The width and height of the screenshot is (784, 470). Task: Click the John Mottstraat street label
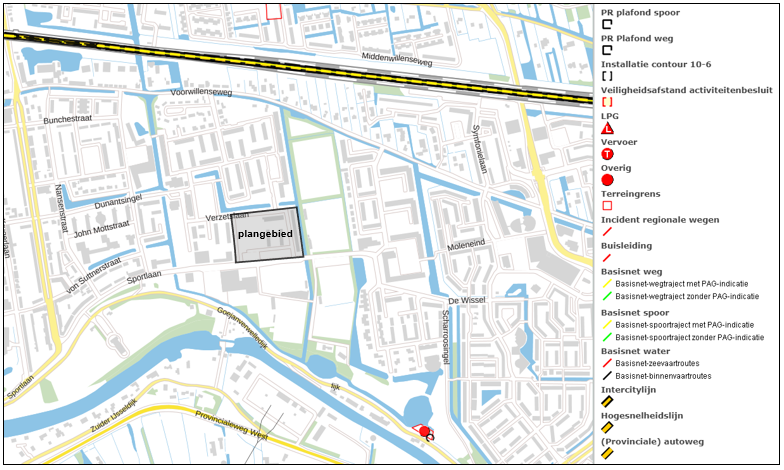(102, 229)
